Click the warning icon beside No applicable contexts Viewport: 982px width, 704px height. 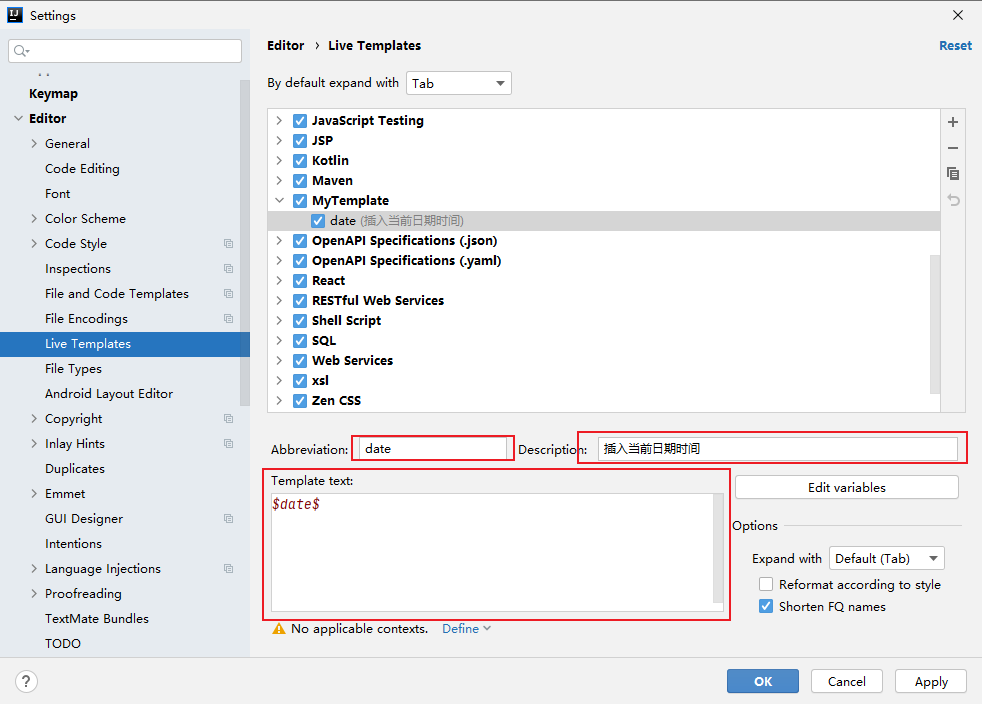tap(279, 629)
